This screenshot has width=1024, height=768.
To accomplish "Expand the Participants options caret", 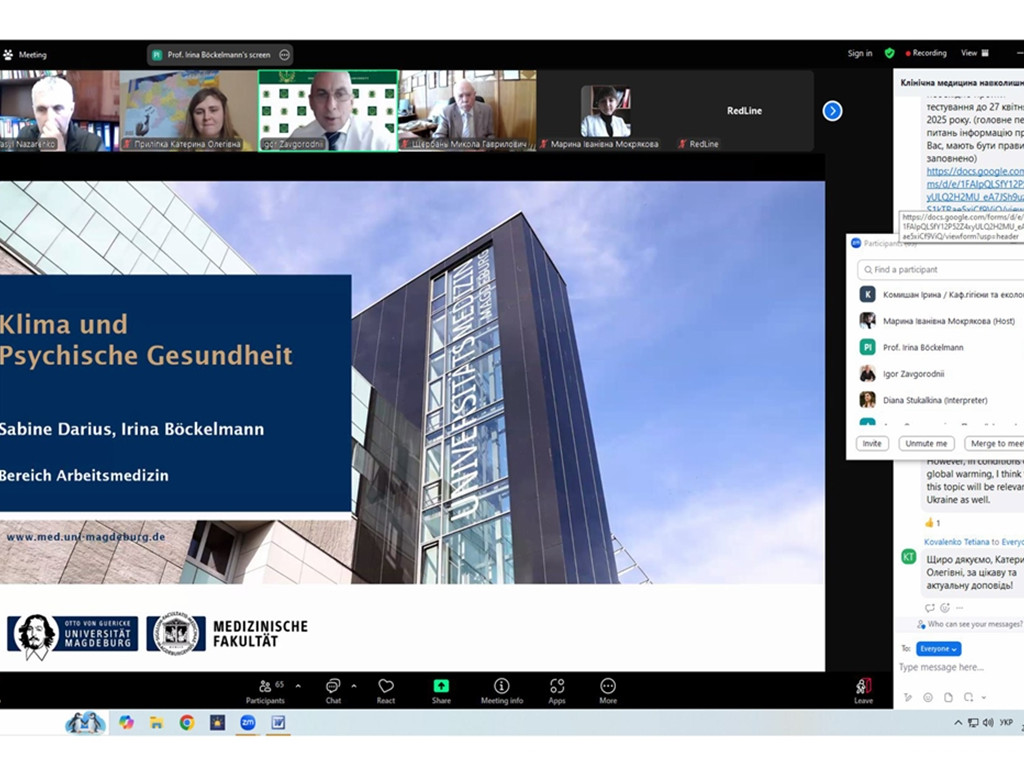I will tap(298, 686).
